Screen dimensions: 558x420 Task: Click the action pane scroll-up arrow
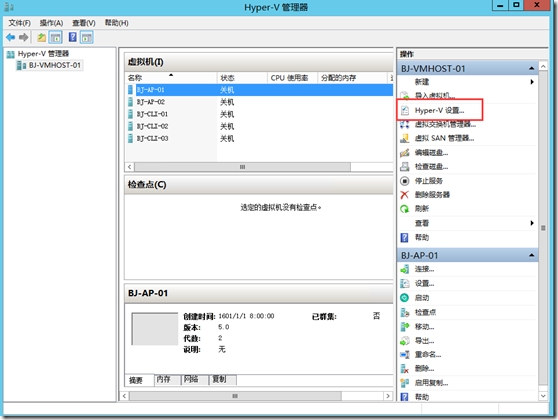pyautogui.click(x=543, y=66)
